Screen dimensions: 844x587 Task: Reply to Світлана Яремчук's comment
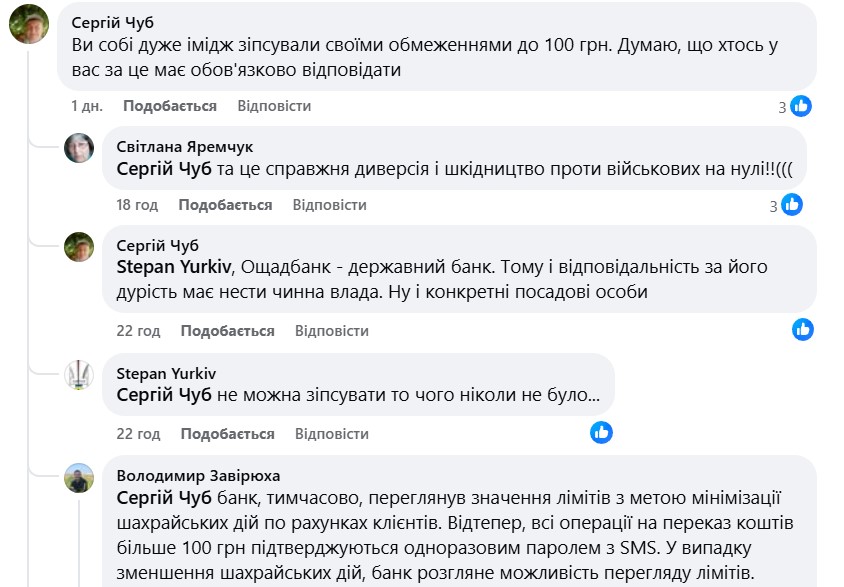[329, 205]
